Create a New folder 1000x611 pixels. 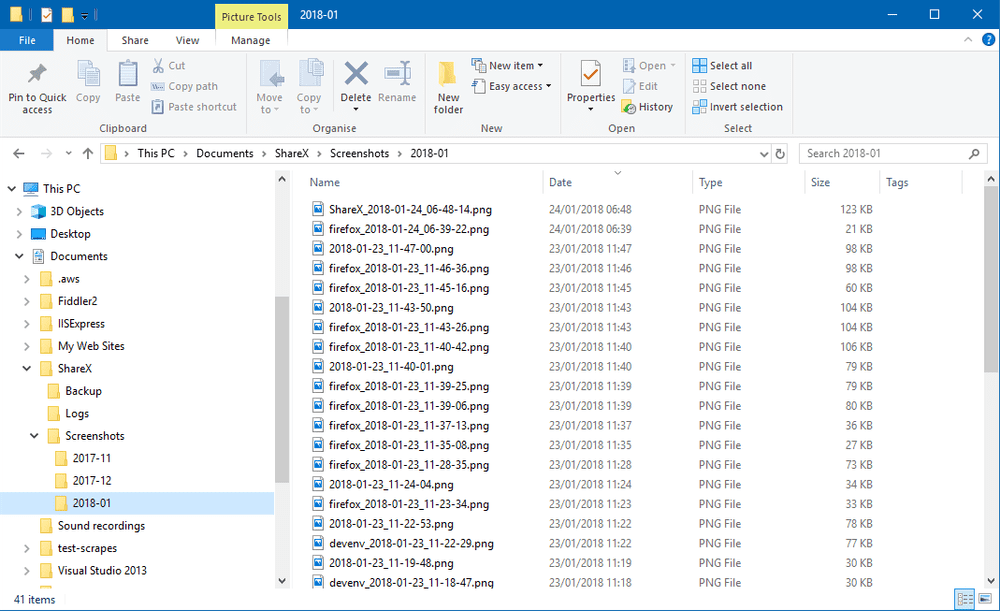448,87
